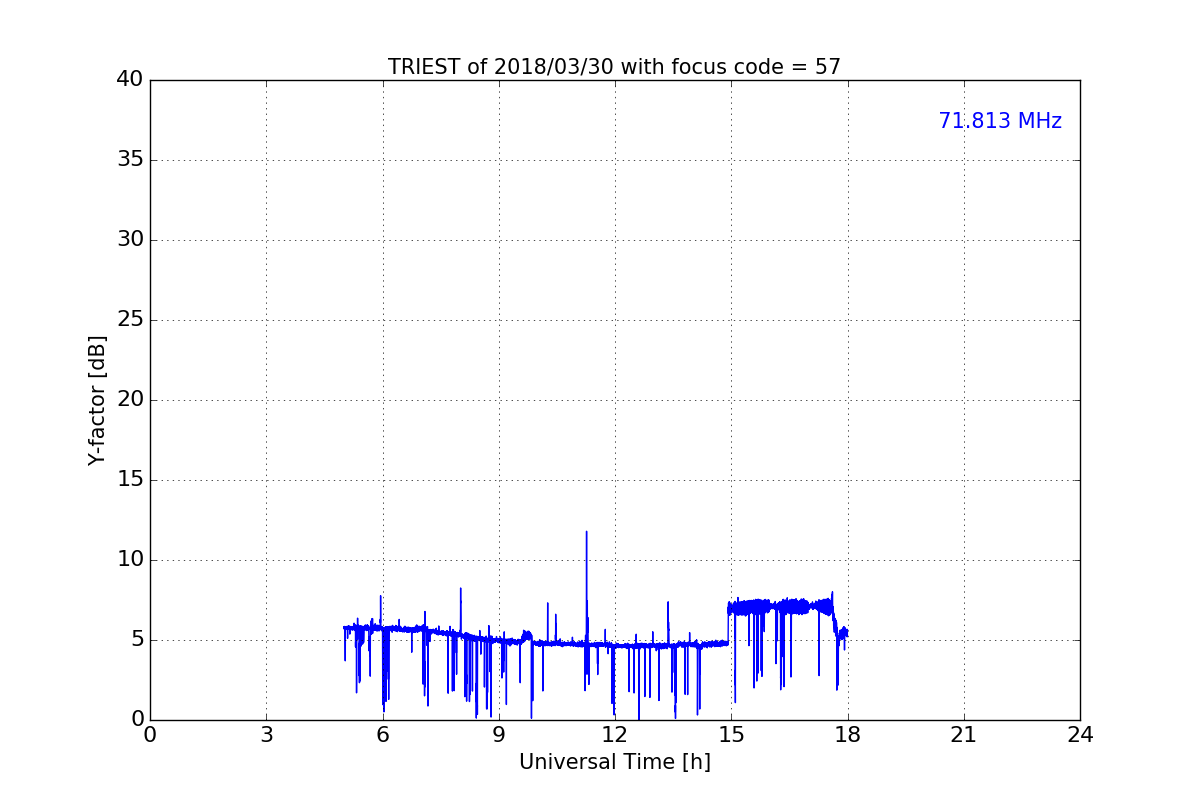Click the y-axis tick label '40'
Screen dimensions: 1200x800
pyautogui.click(x=129, y=80)
